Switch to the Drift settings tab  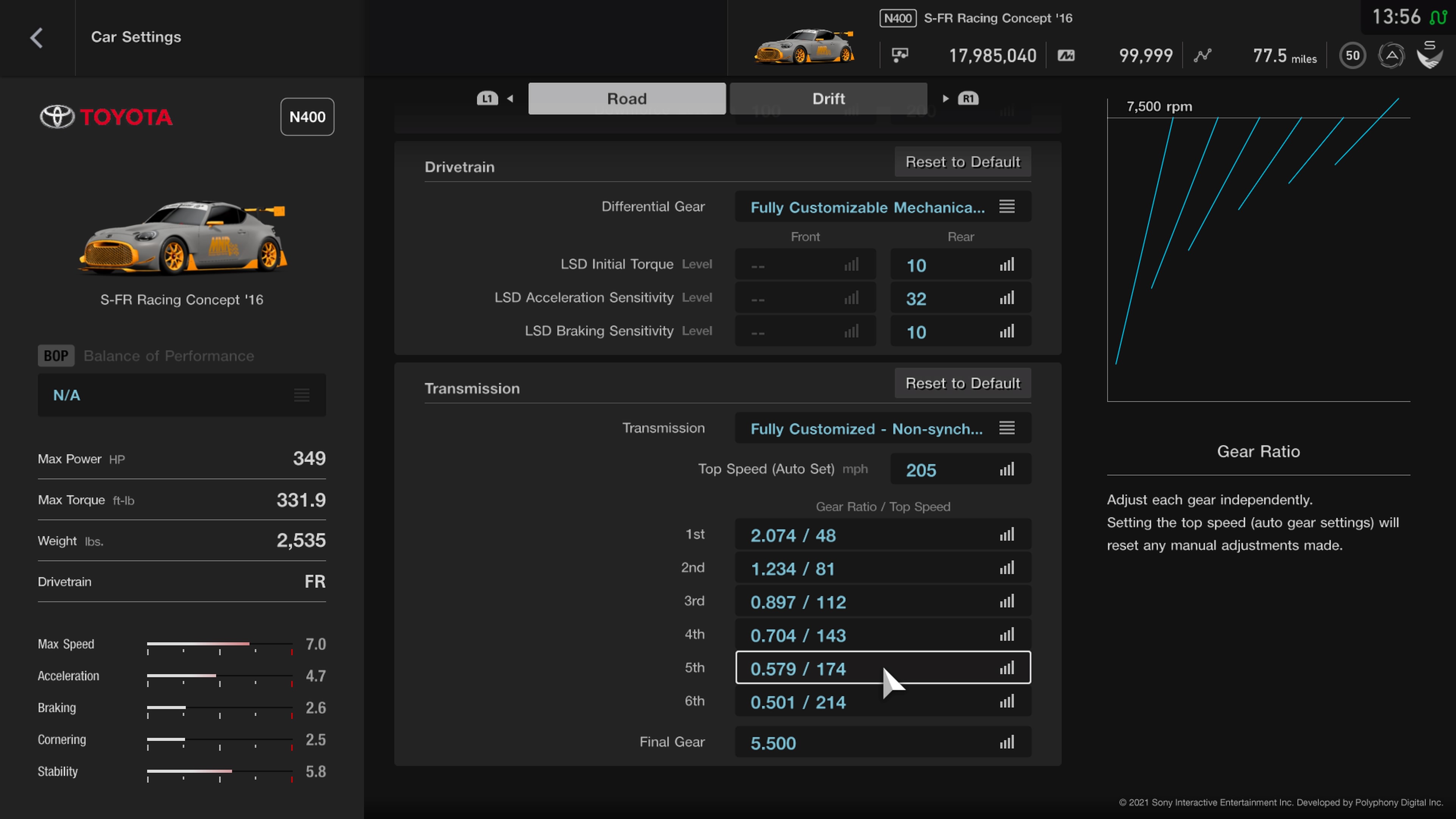coord(828,98)
